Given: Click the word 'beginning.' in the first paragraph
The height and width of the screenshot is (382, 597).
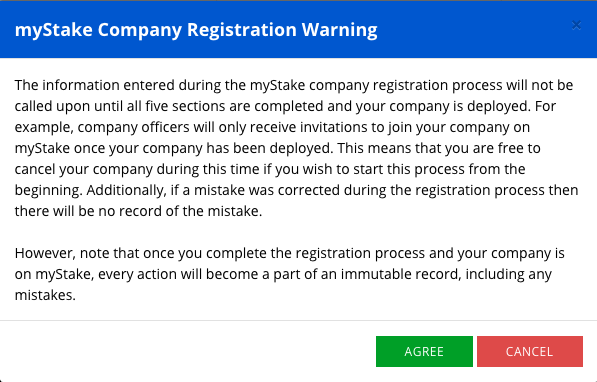Looking at the screenshot, I should [x=48, y=190].
